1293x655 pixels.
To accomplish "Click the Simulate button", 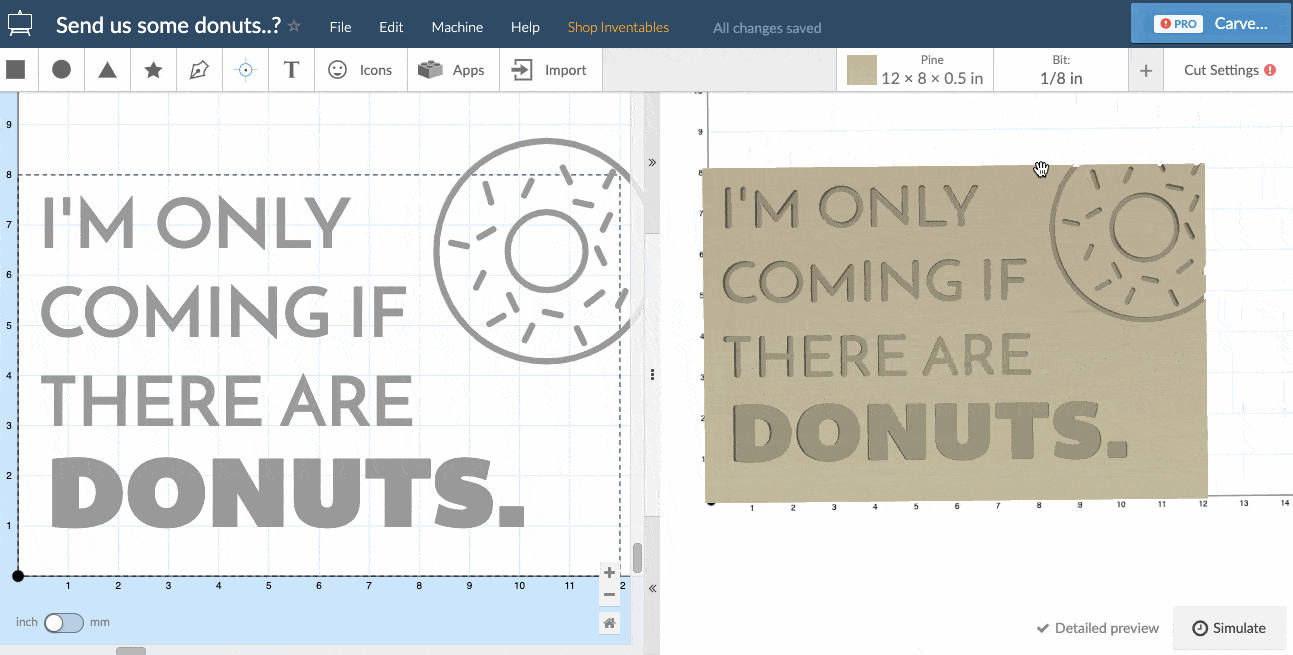I will 1229,628.
